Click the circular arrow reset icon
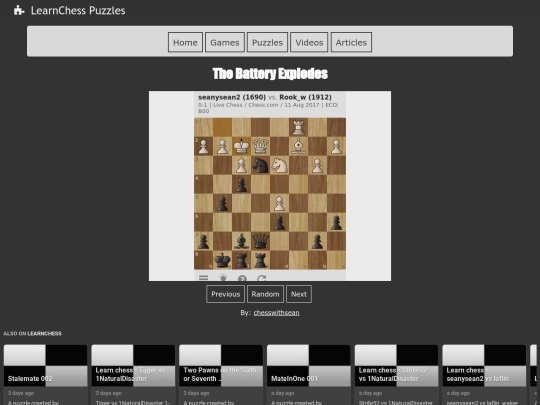 click(262, 278)
